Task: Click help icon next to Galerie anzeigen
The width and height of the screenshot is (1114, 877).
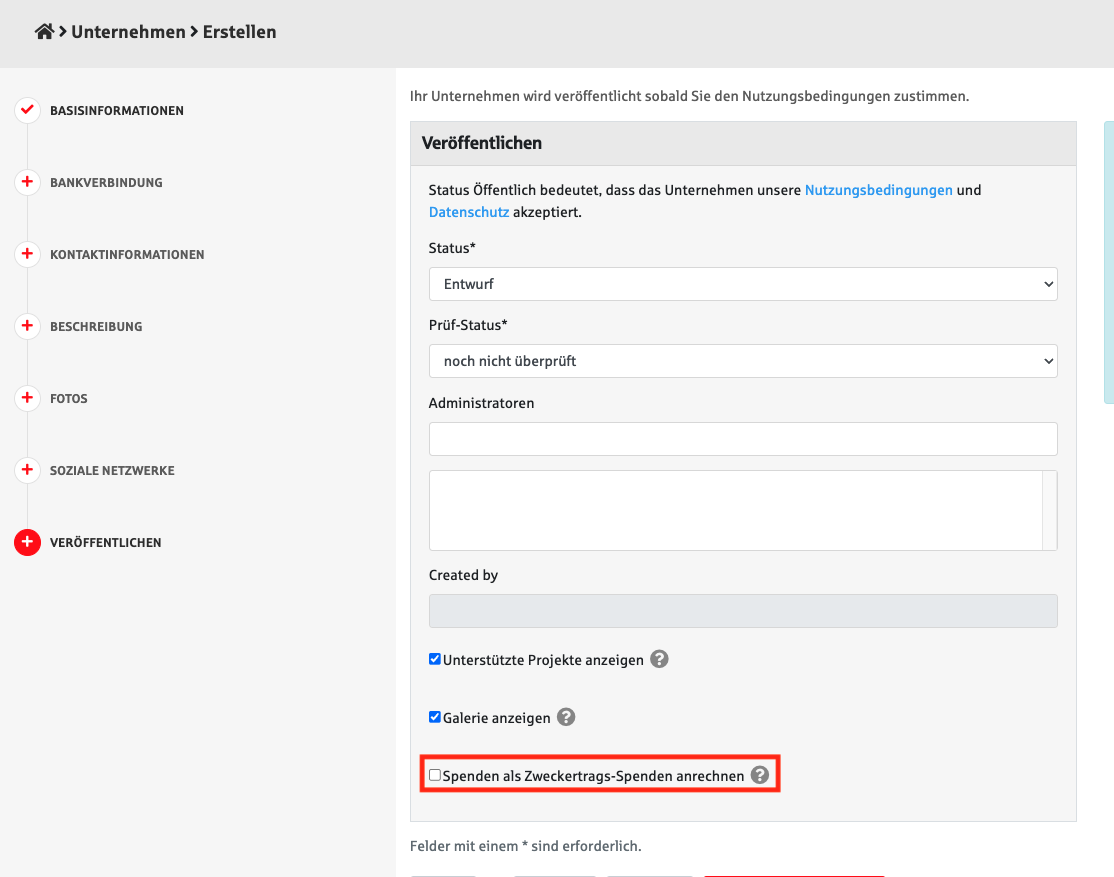Action: click(x=566, y=717)
